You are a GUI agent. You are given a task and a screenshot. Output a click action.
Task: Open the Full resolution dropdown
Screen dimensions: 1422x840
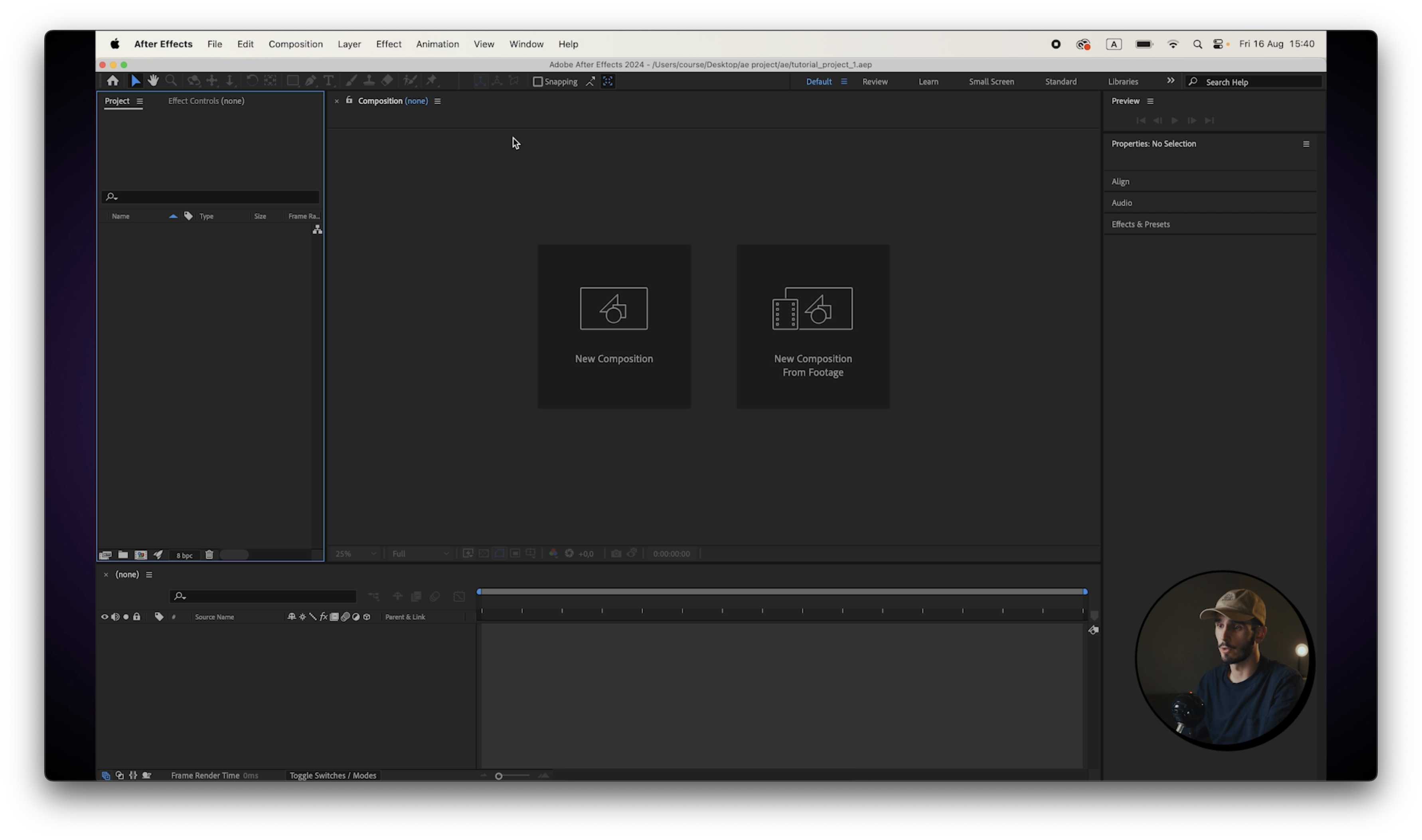(420, 554)
